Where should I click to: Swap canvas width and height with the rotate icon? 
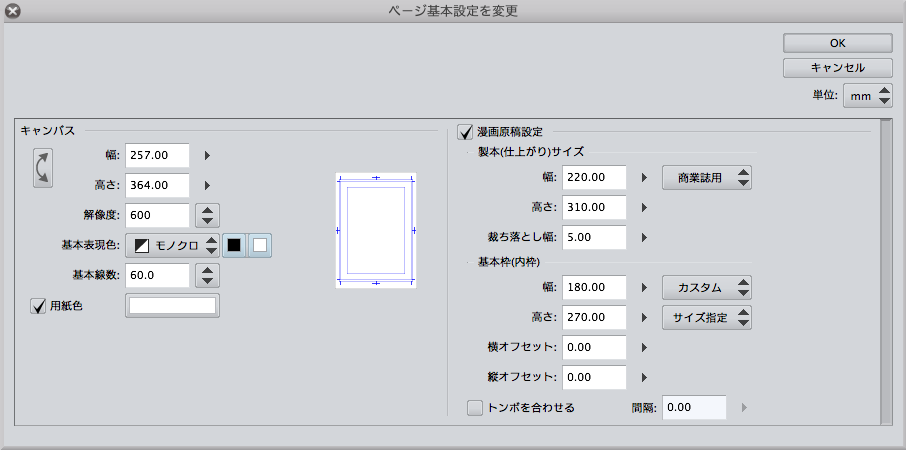(x=43, y=168)
